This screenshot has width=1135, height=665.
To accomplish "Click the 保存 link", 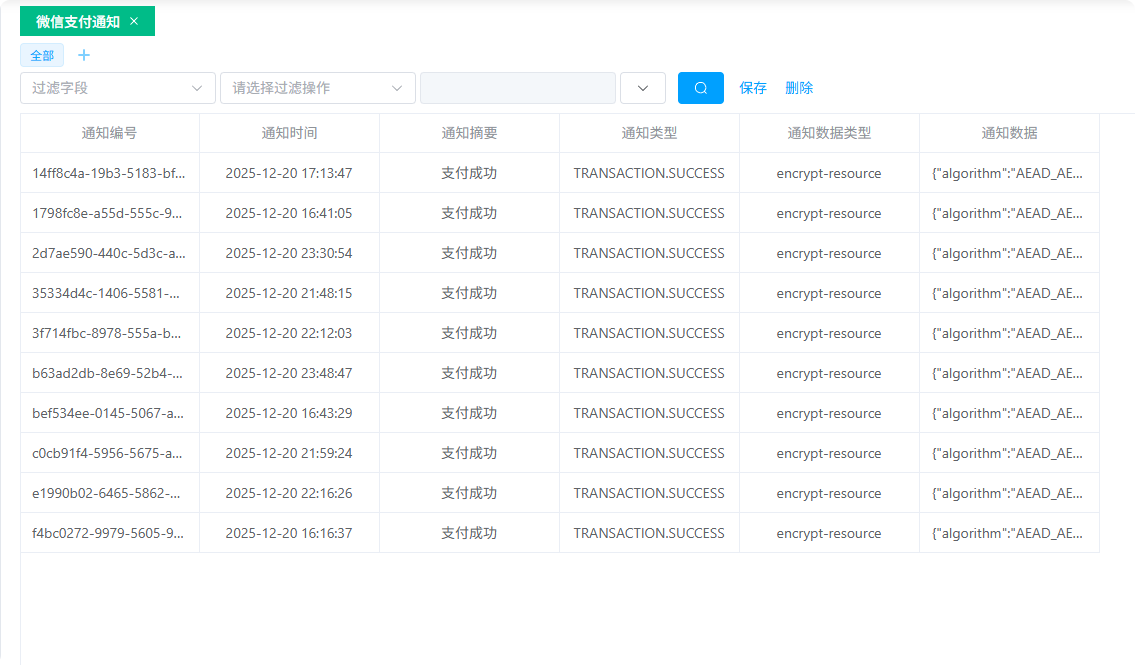I will coord(753,88).
